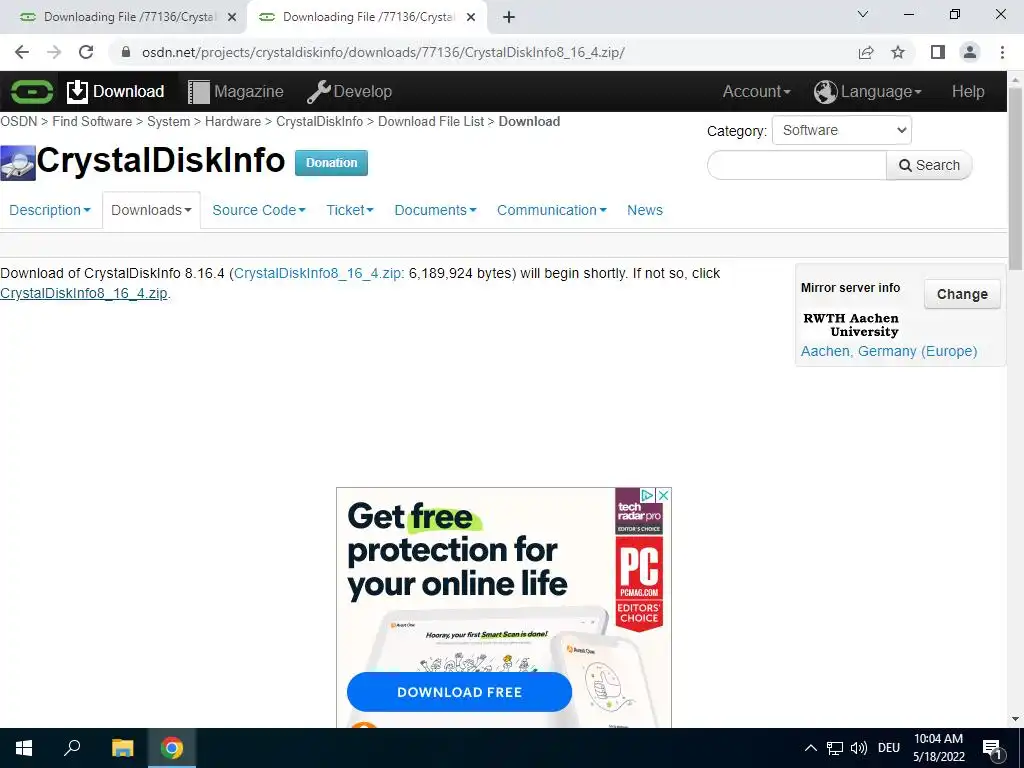
Task: Share this page using the share icon
Action: pos(866,52)
